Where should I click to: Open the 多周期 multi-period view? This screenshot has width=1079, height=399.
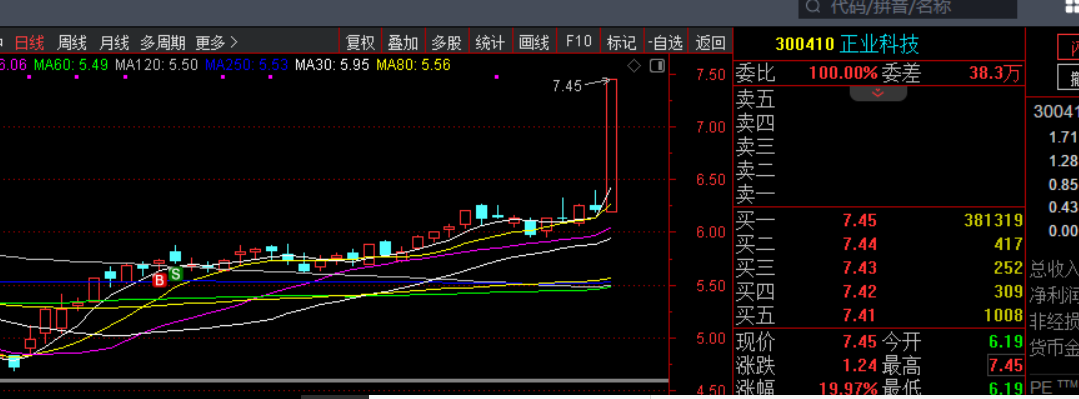tap(162, 43)
